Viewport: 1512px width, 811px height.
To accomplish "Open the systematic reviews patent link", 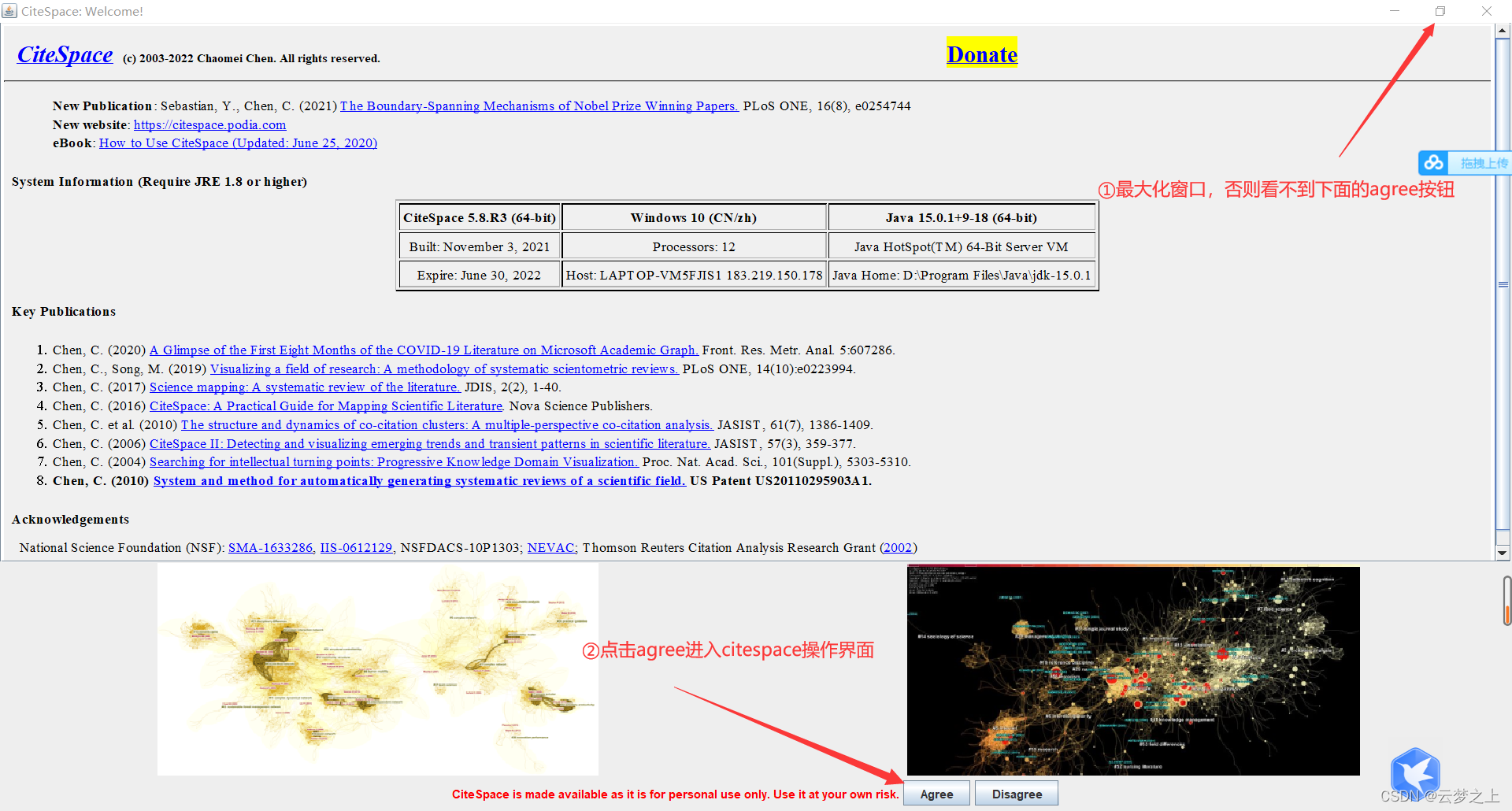I will point(420,480).
